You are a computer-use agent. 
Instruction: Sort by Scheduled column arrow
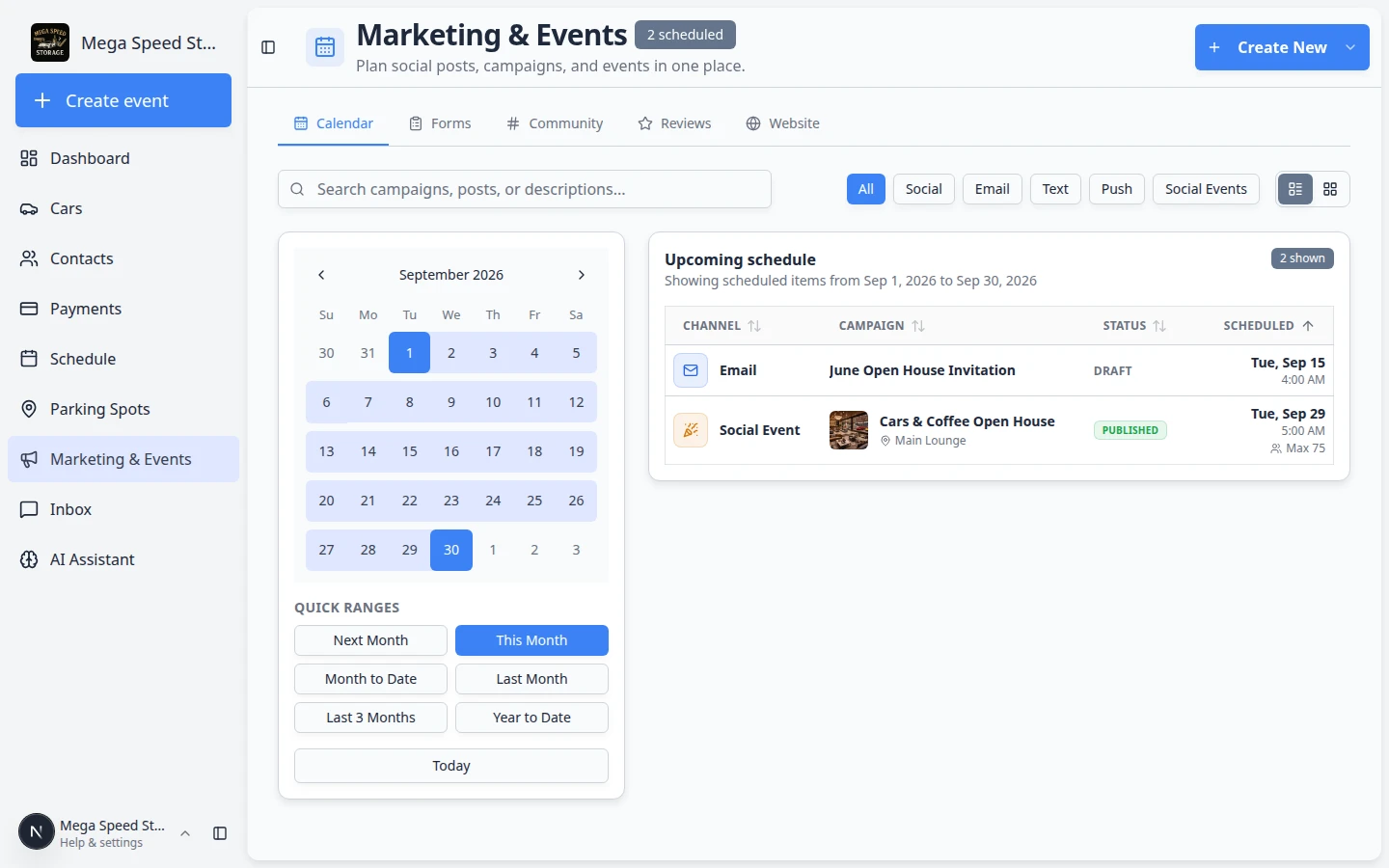tap(1308, 326)
